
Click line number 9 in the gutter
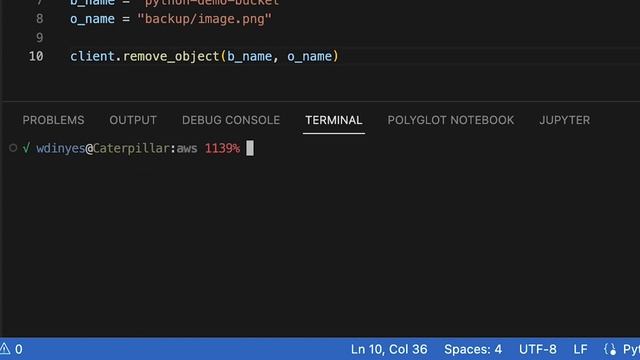click(x=40, y=38)
